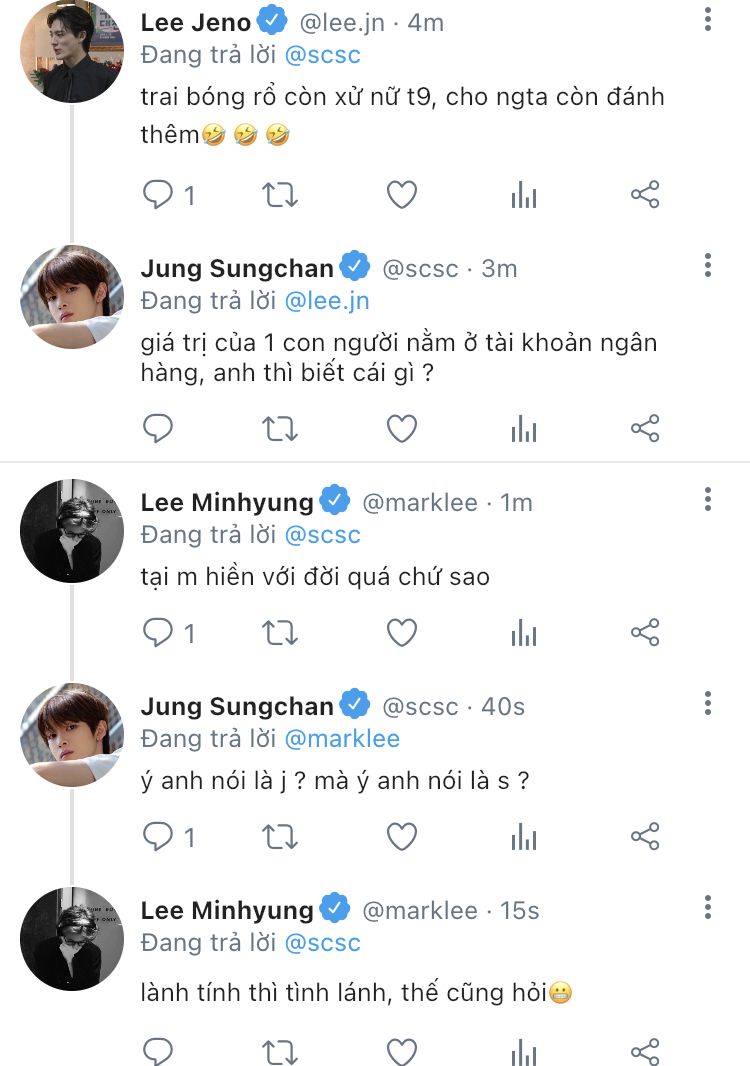Open more options menu on Lee Minhyung's 1m tweet
This screenshot has width=750, height=1066.
708,500
